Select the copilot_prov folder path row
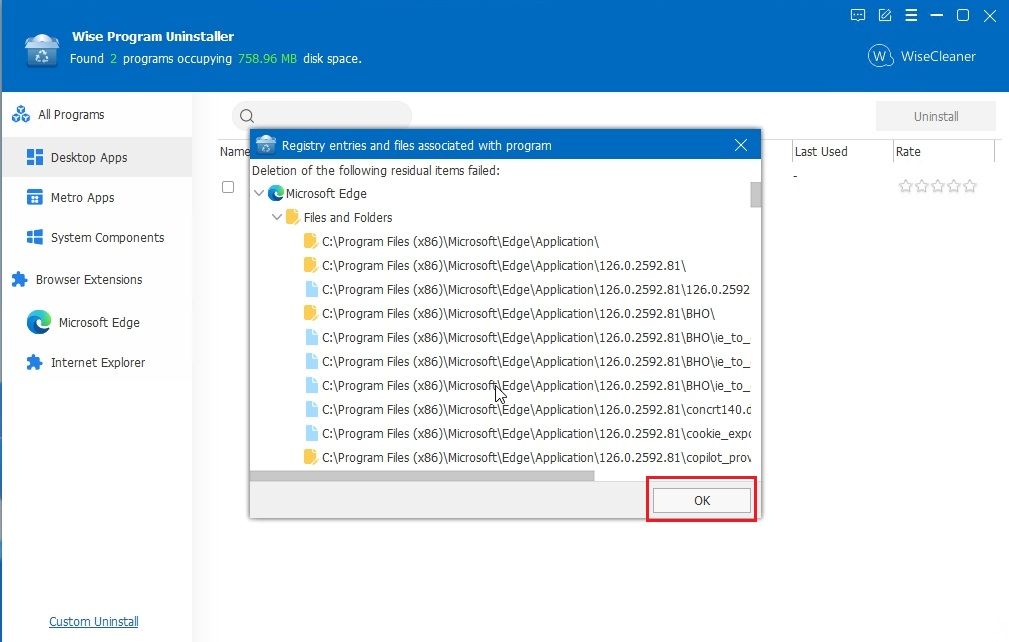The height and width of the screenshot is (642, 1009). tap(536, 457)
